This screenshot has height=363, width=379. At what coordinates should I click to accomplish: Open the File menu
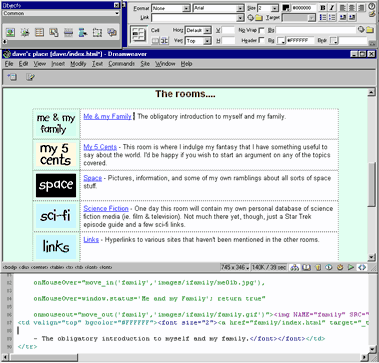tap(9, 64)
